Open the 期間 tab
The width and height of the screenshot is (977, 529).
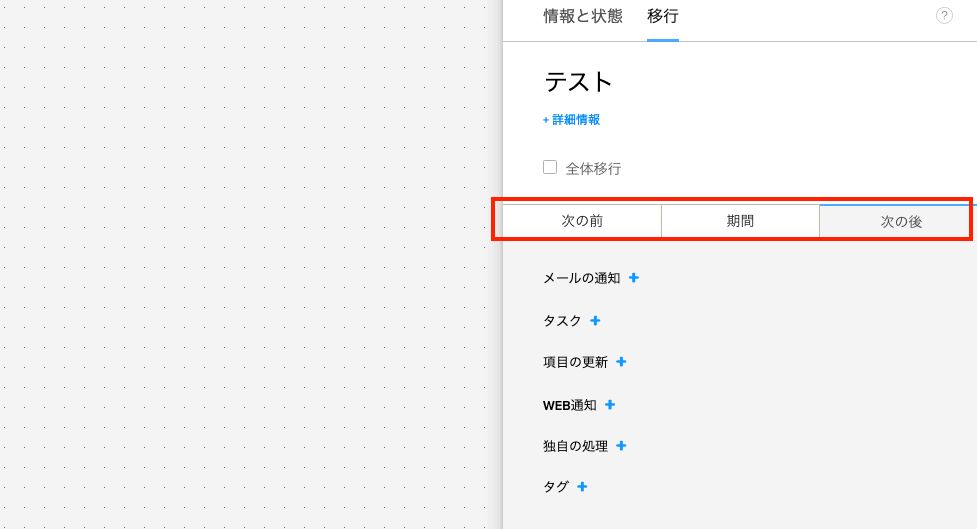pos(740,221)
